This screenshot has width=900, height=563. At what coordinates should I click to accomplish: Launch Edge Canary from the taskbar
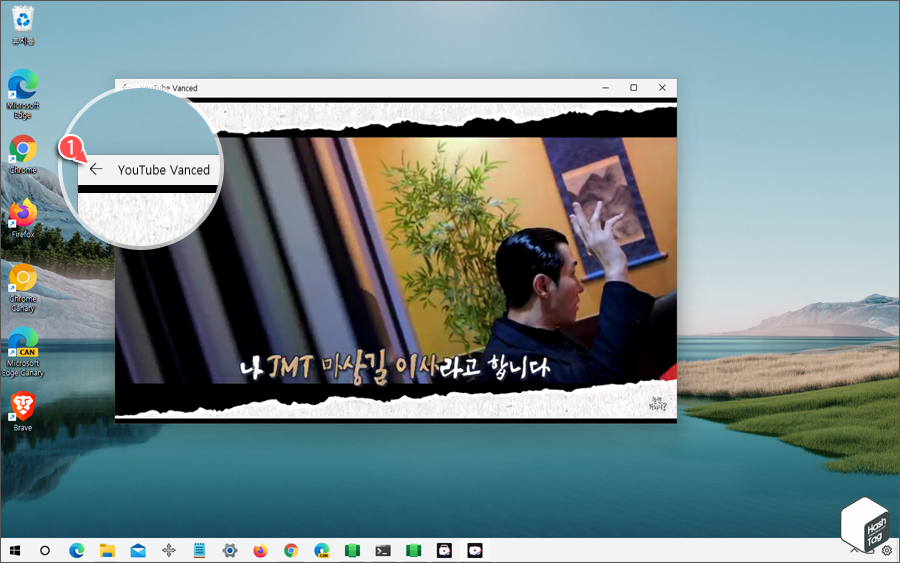322,551
